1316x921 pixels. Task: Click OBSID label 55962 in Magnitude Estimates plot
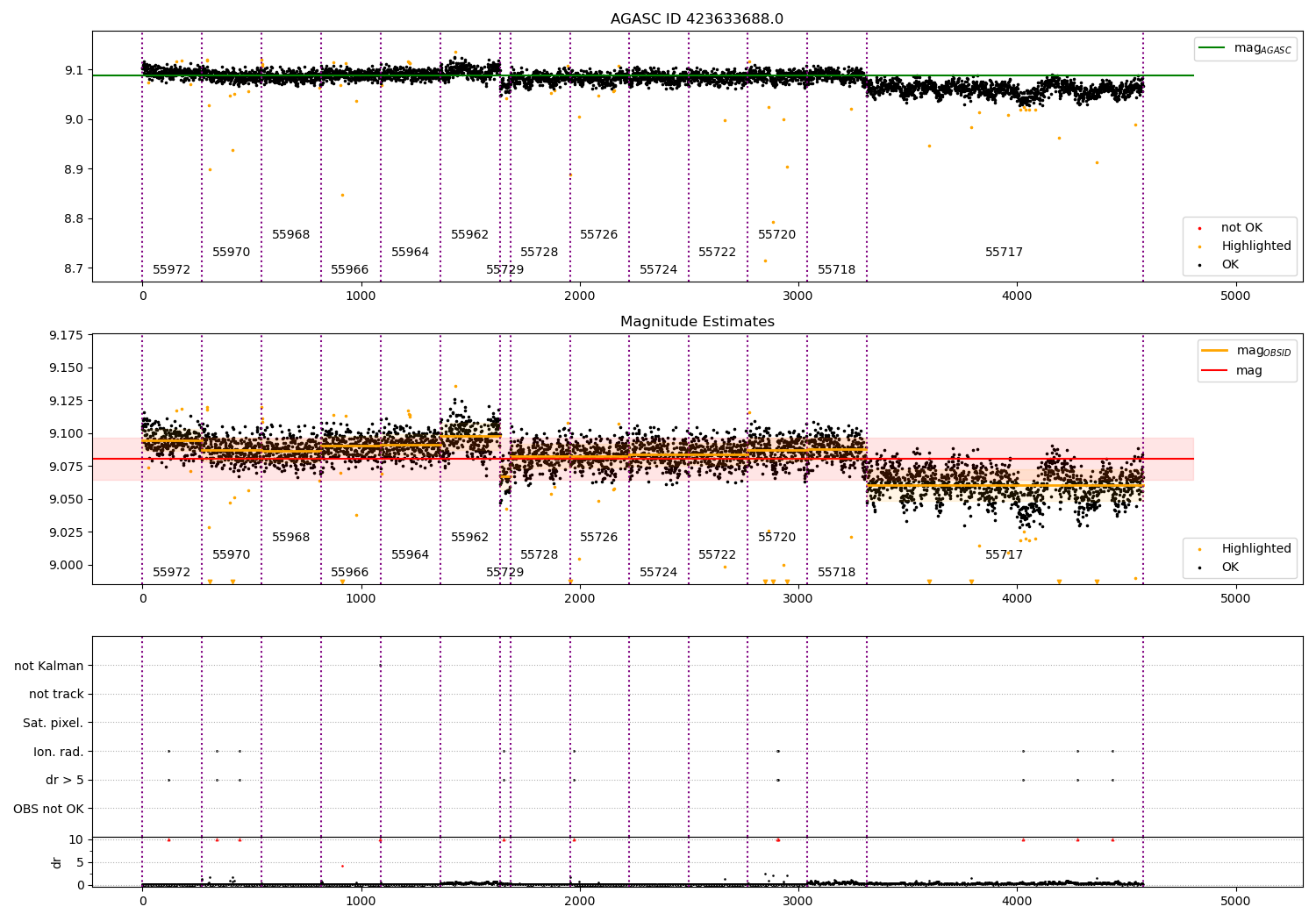pyautogui.click(x=470, y=538)
